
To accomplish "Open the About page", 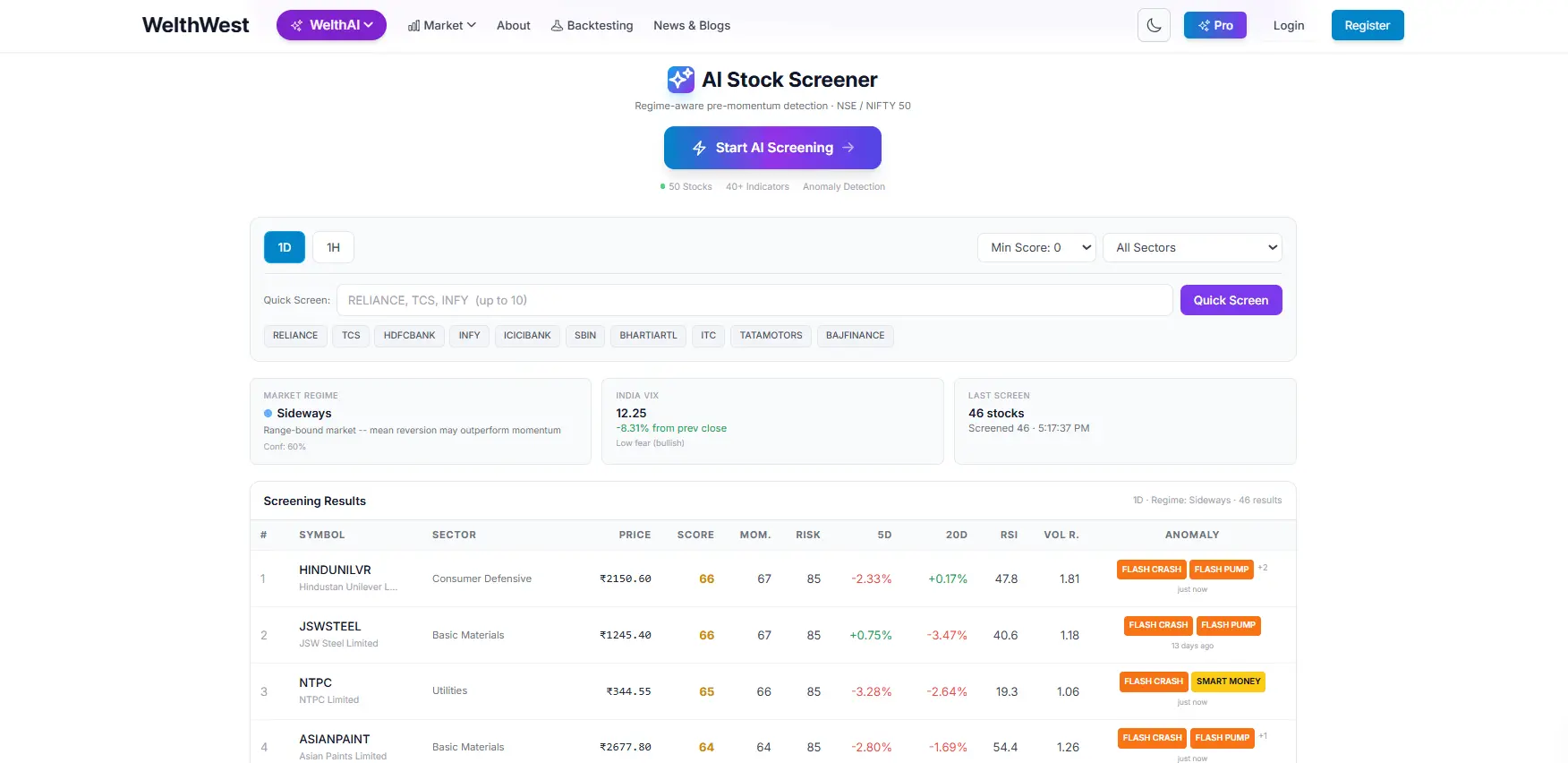I will [514, 25].
